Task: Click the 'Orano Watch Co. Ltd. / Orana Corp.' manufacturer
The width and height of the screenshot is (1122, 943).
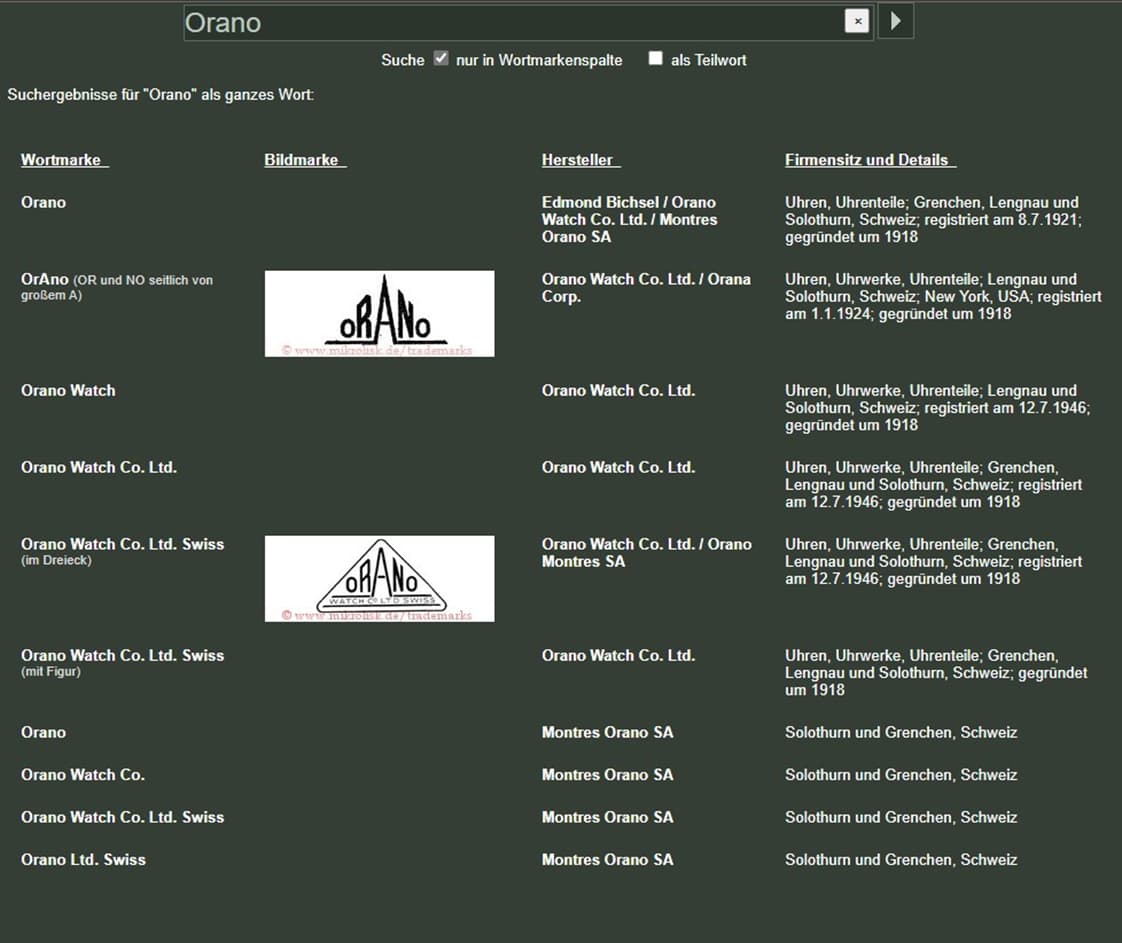Action: point(646,288)
